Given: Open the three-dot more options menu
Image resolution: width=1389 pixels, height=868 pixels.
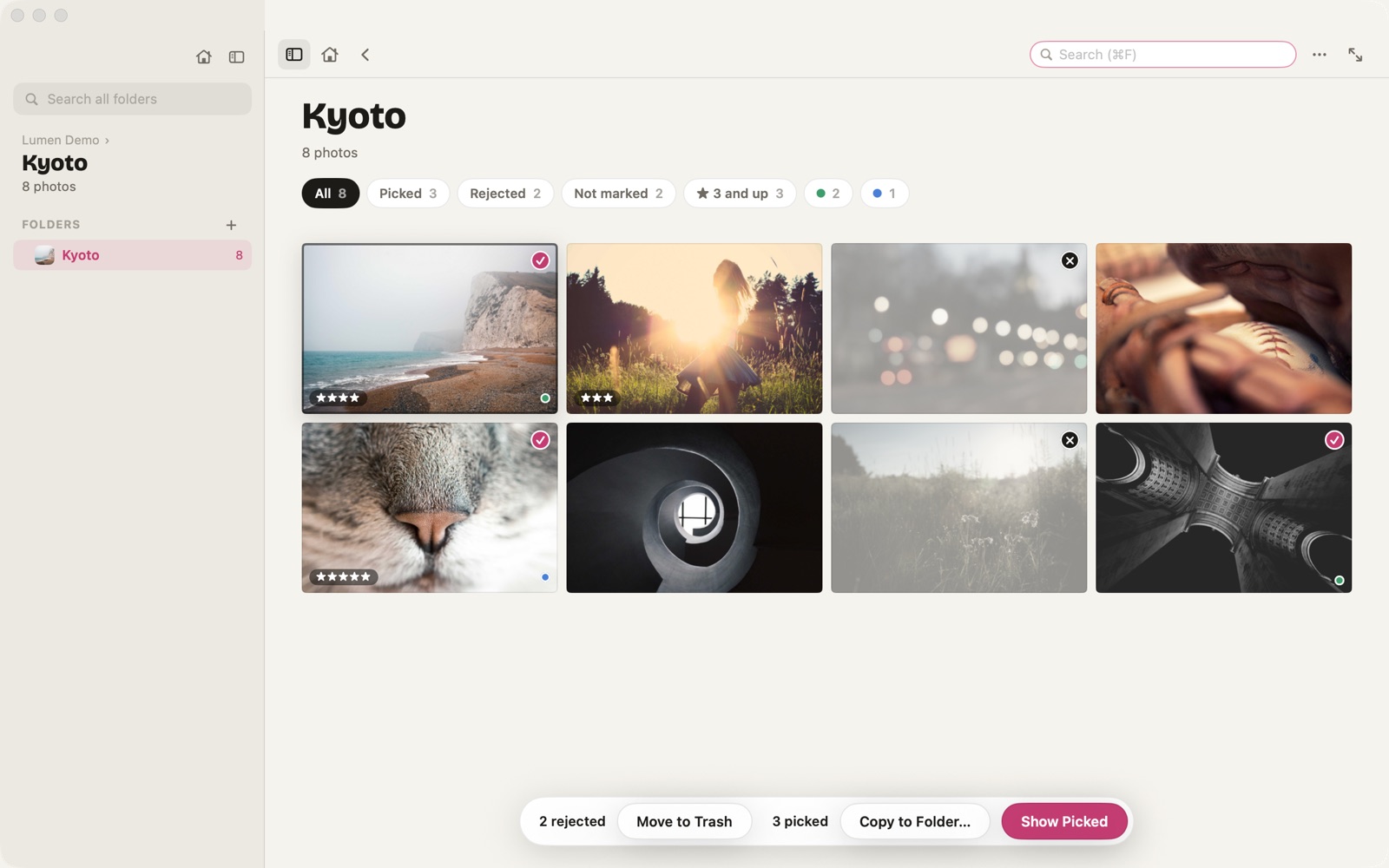Looking at the screenshot, I should click(x=1320, y=55).
